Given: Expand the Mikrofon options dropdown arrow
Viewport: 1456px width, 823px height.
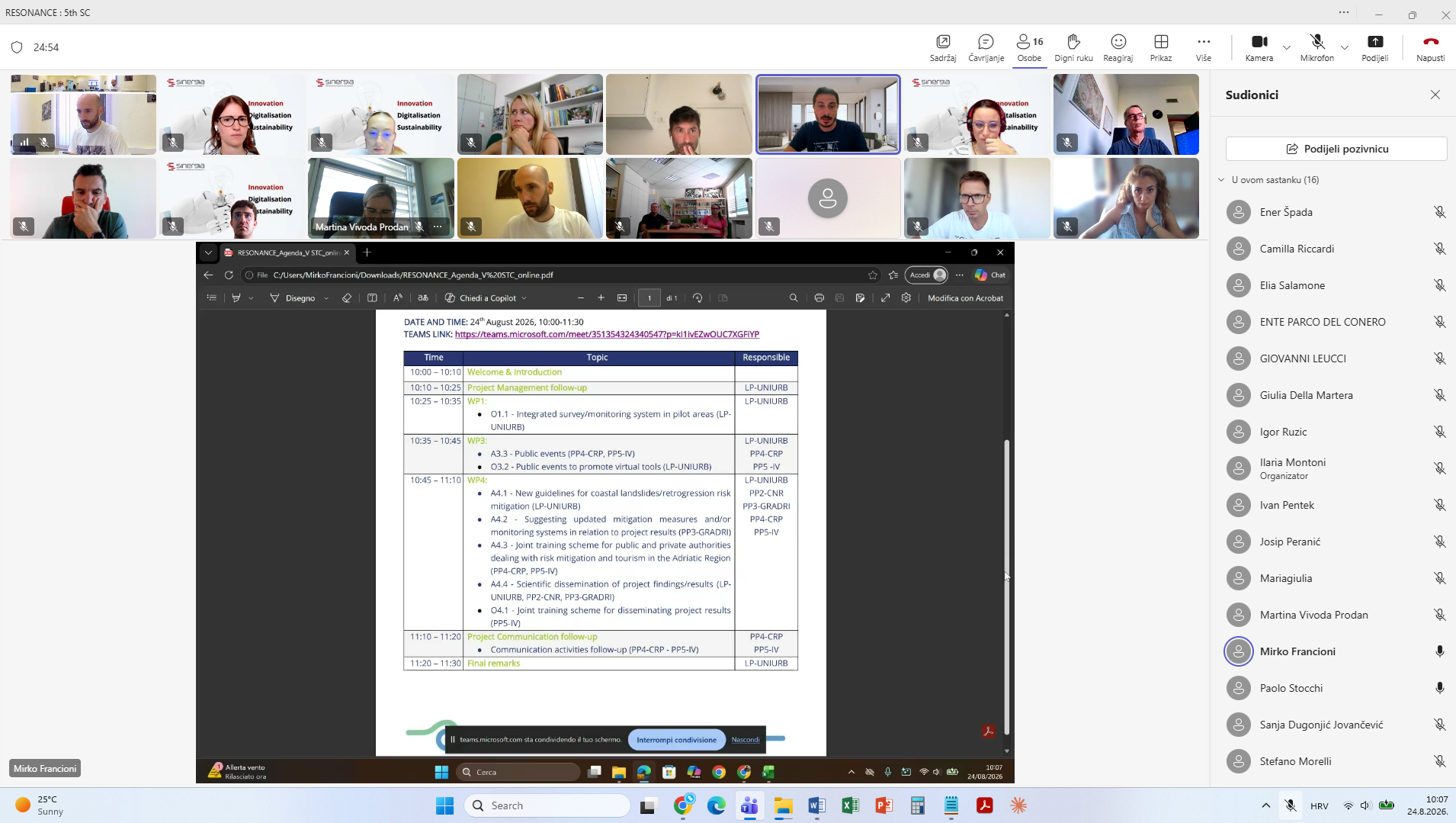Looking at the screenshot, I should [1345, 47].
